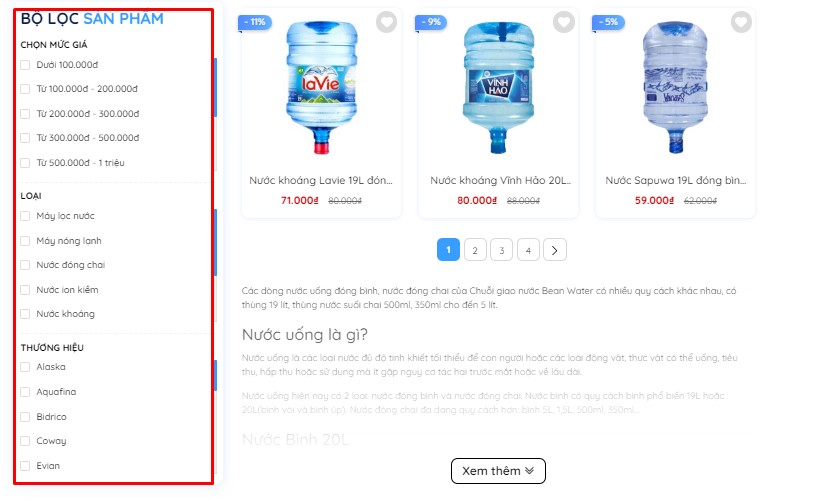Click the -11% discount badge
Image resolution: width=838 pixels, height=501 pixels.
tap(255, 22)
